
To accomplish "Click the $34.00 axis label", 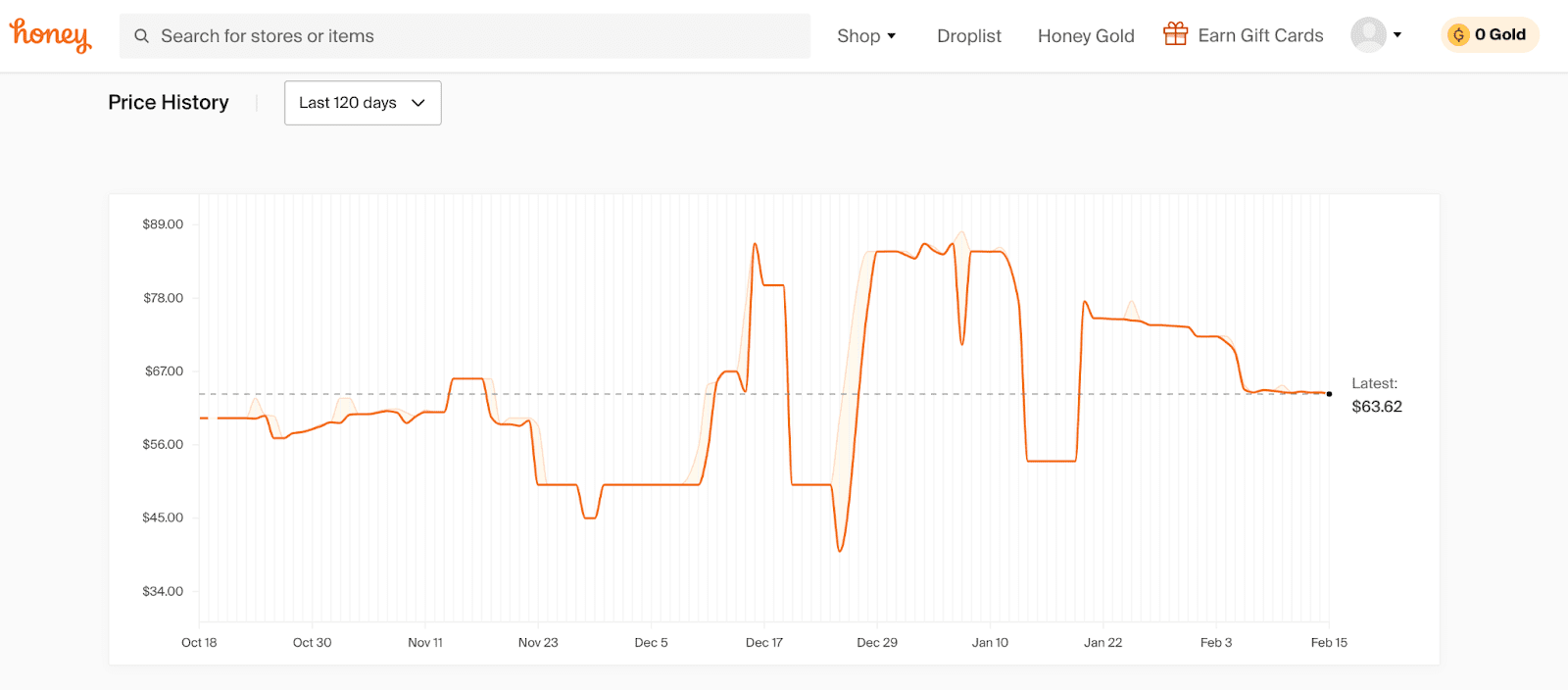I will pos(163,591).
